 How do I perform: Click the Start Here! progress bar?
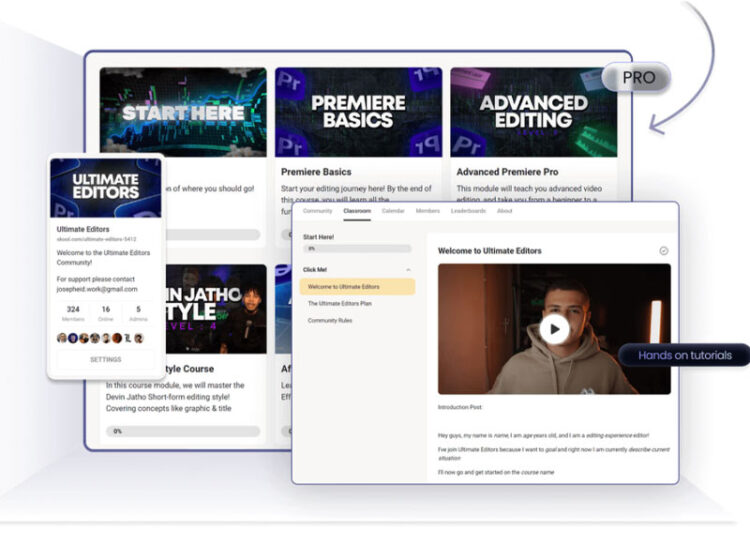357,249
